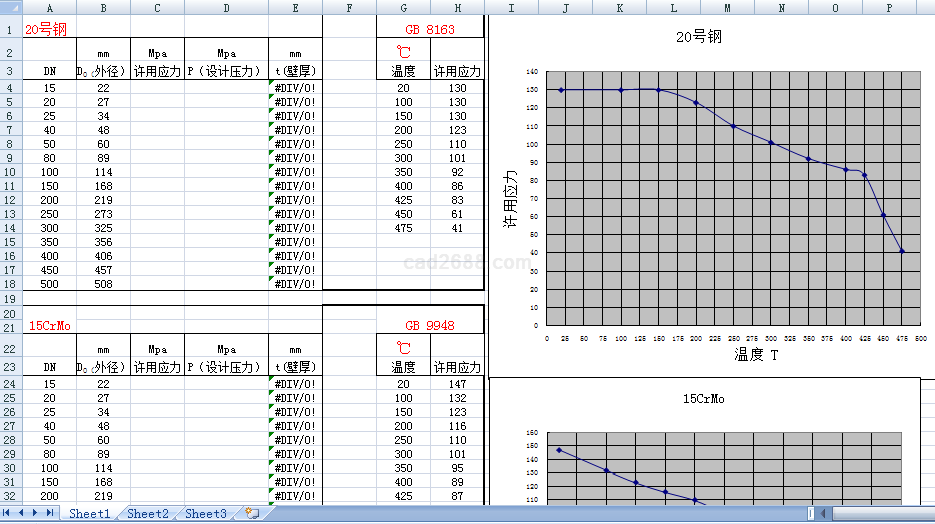
Task: Select column G header
Action: 403,8
